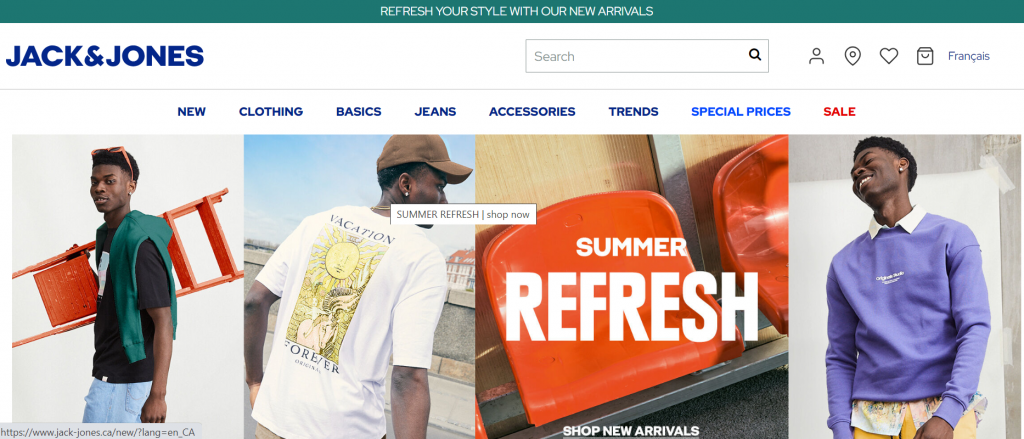Screen dimensions: 1024x439
Task: Open the account profile icon
Action: pyautogui.click(x=816, y=56)
